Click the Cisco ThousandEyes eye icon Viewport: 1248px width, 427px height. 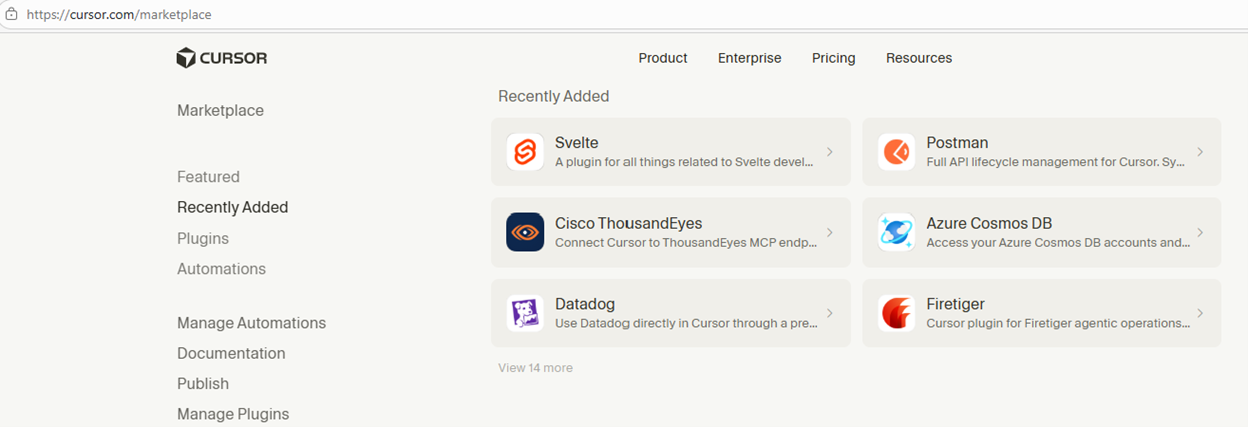(x=525, y=232)
